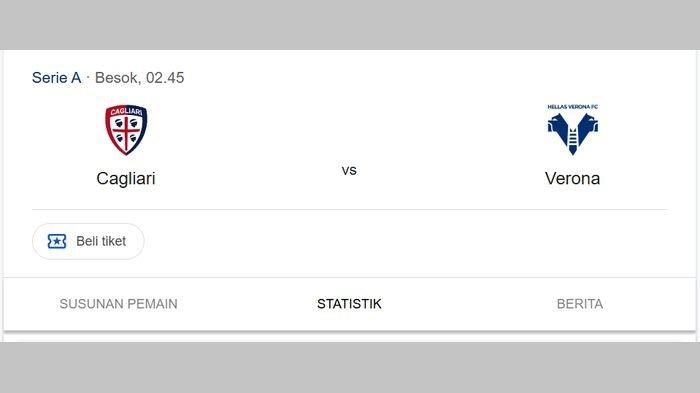Open the Berita tab
This screenshot has height=393, width=700.
point(579,304)
